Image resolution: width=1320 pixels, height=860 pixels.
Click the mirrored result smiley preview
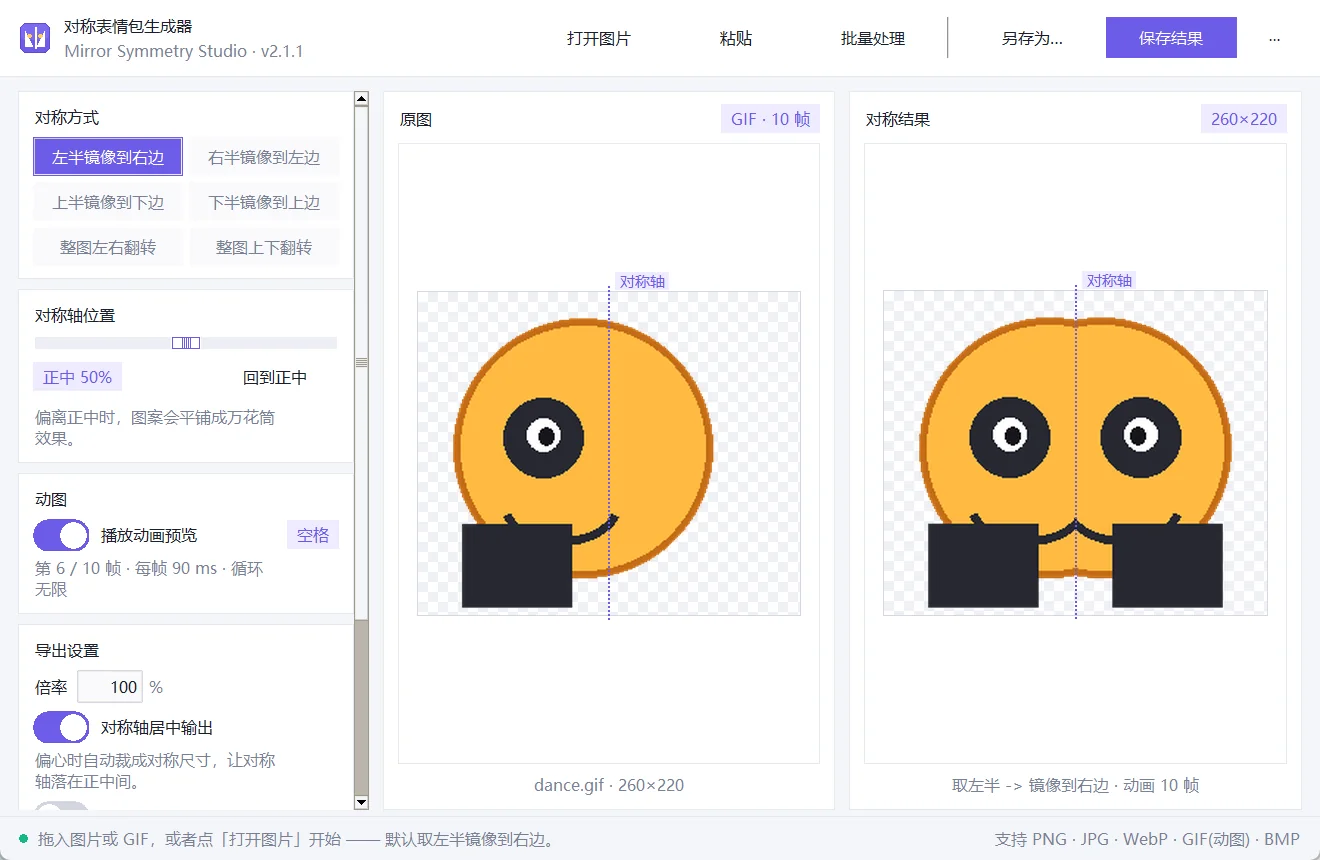(x=1076, y=453)
